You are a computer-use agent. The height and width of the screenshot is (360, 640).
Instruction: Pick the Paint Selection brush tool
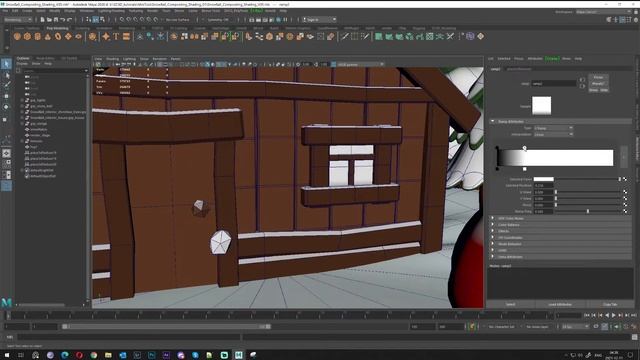tap(7, 85)
